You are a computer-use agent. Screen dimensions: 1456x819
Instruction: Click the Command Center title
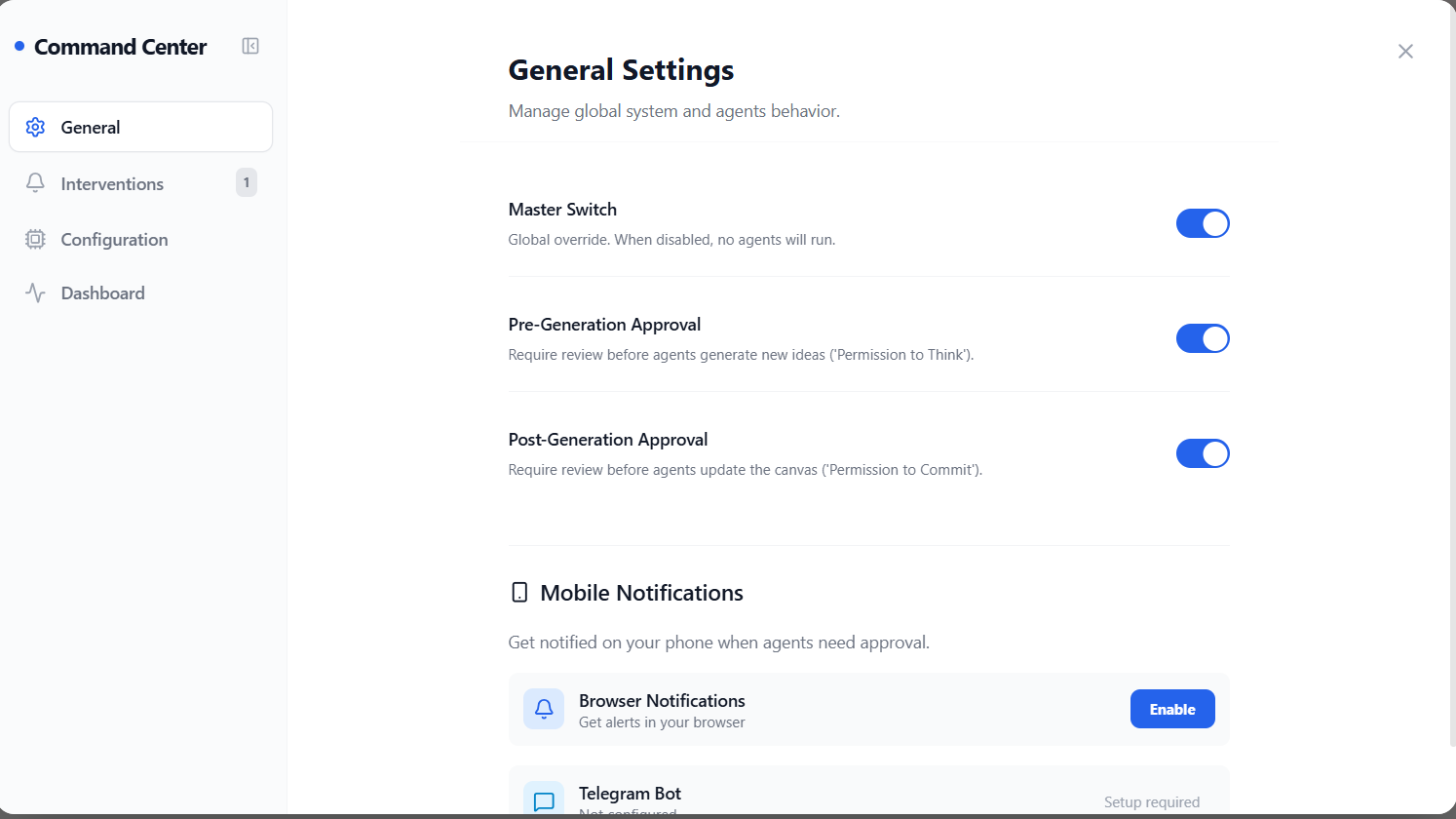pos(120,47)
